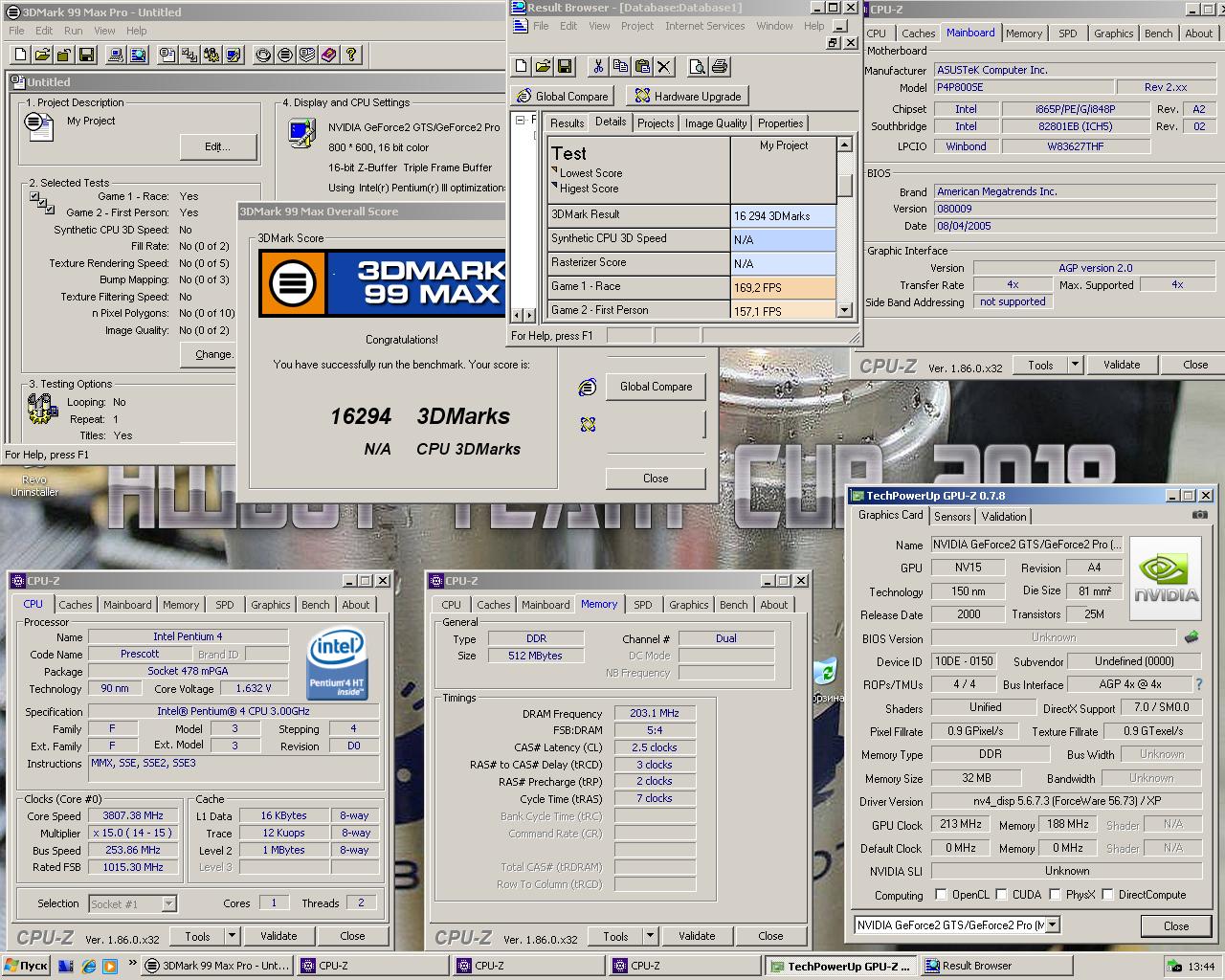Select Revo Uninstaller desktop icon
The image size is (1225, 980).
[x=34, y=484]
